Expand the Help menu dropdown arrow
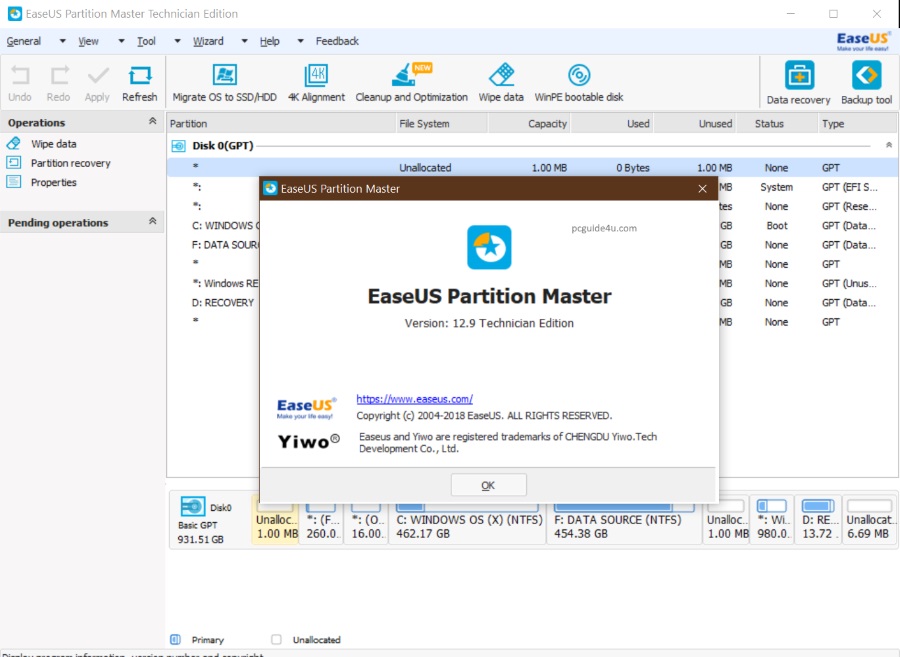 pyautogui.click(x=300, y=41)
